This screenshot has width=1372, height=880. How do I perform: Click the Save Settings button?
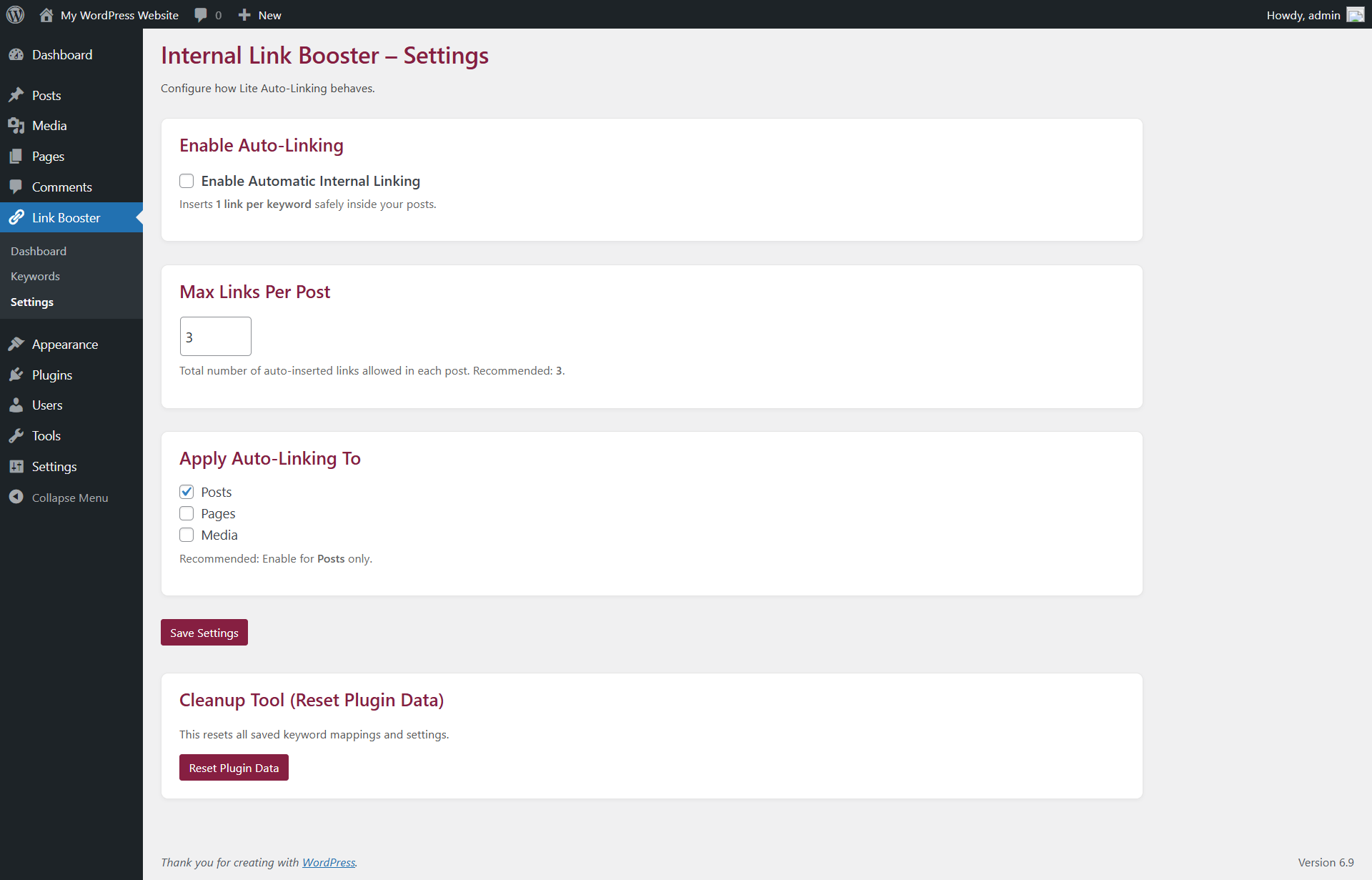click(204, 632)
